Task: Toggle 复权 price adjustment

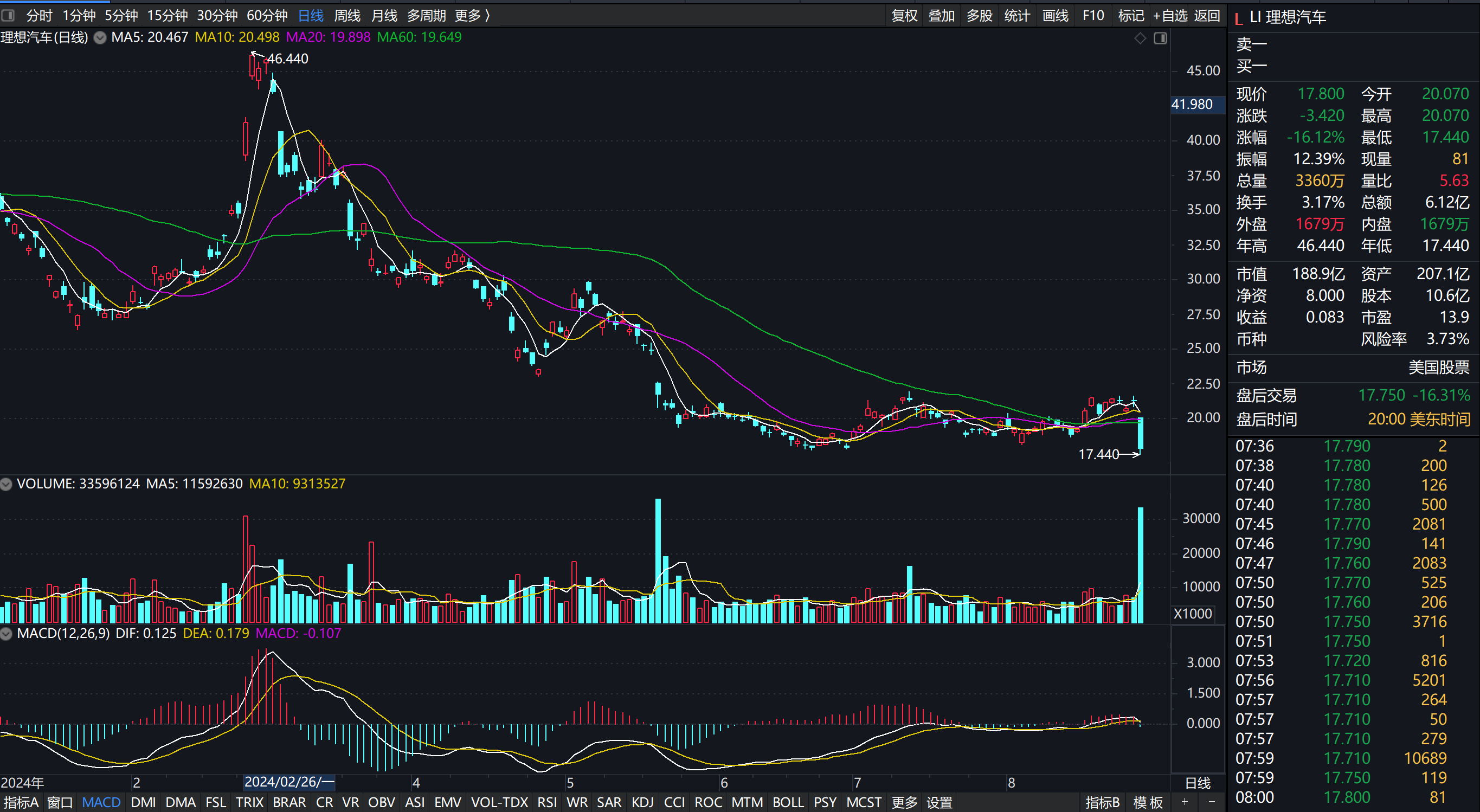Action: tap(904, 16)
